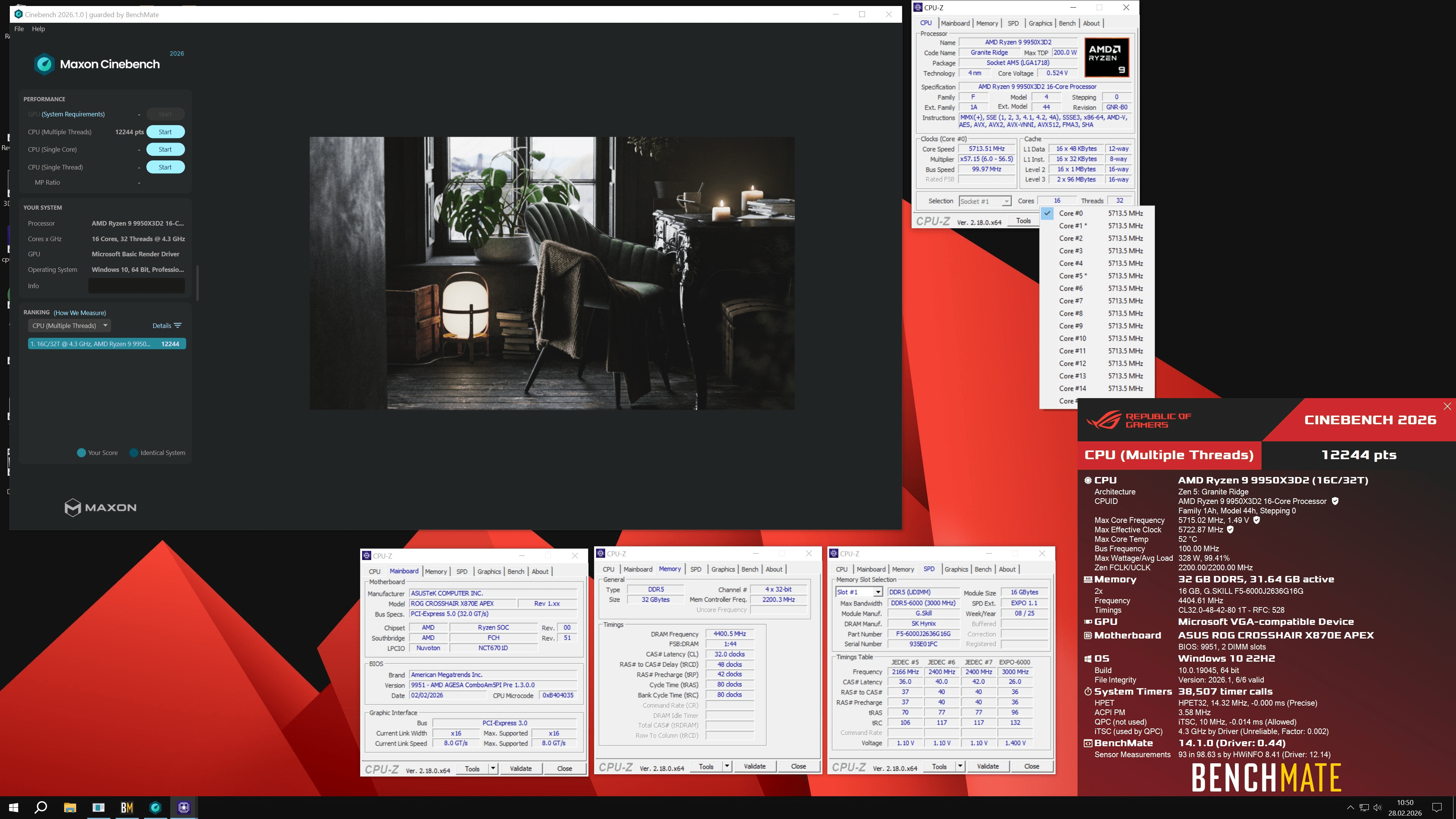Click title bar icon of CPU-Z Memory window
1456x819 pixels.
click(x=601, y=553)
